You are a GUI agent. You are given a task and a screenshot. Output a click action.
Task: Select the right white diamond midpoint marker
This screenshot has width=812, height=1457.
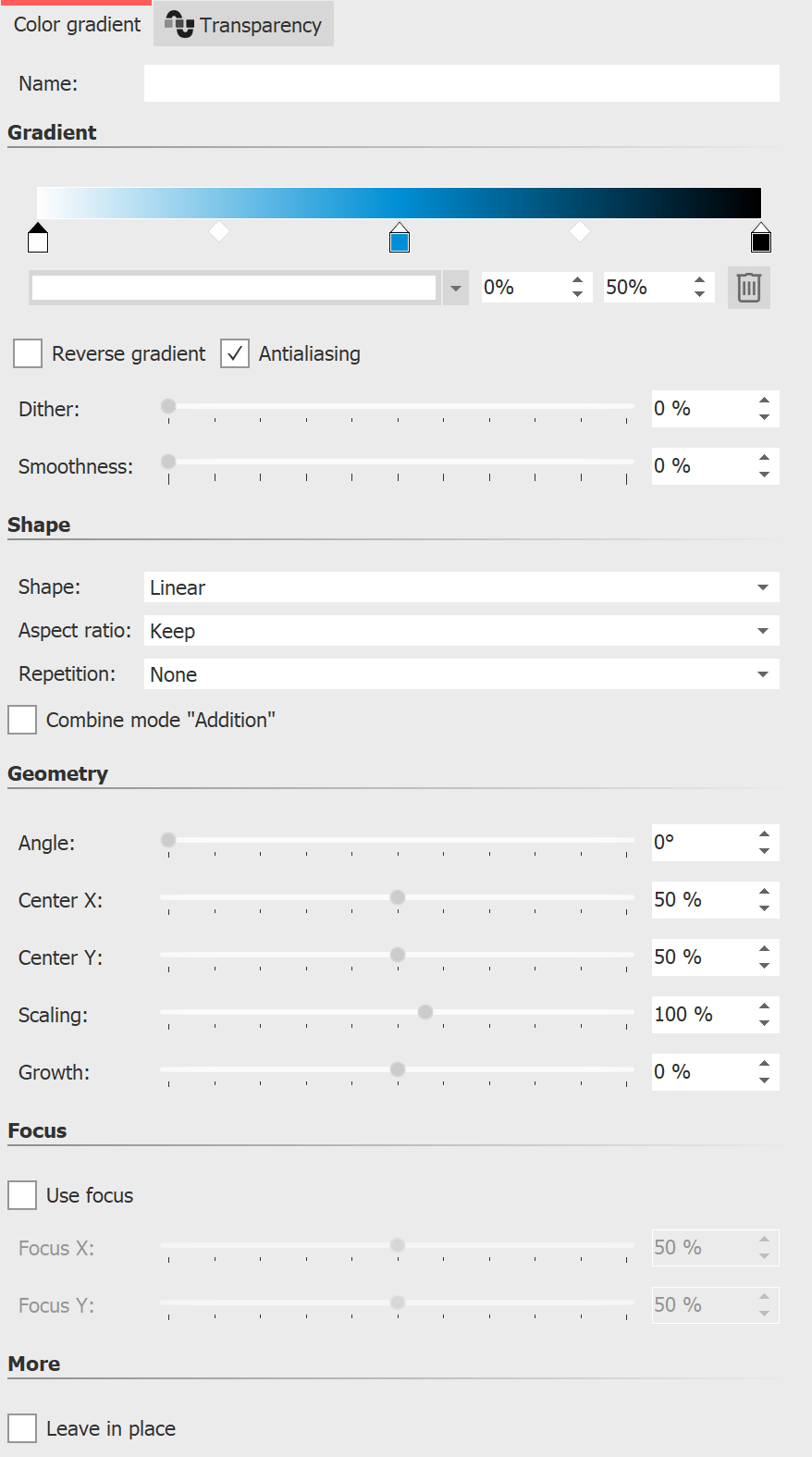point(580,231)
